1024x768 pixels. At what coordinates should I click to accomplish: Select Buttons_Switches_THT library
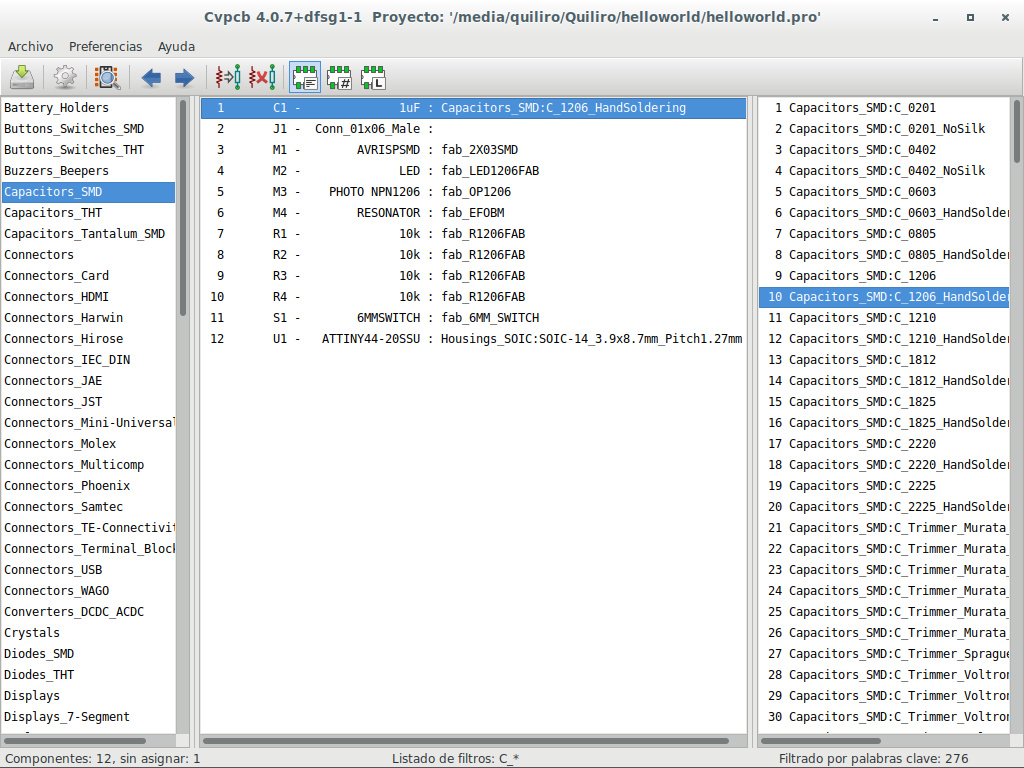[89, 150]
